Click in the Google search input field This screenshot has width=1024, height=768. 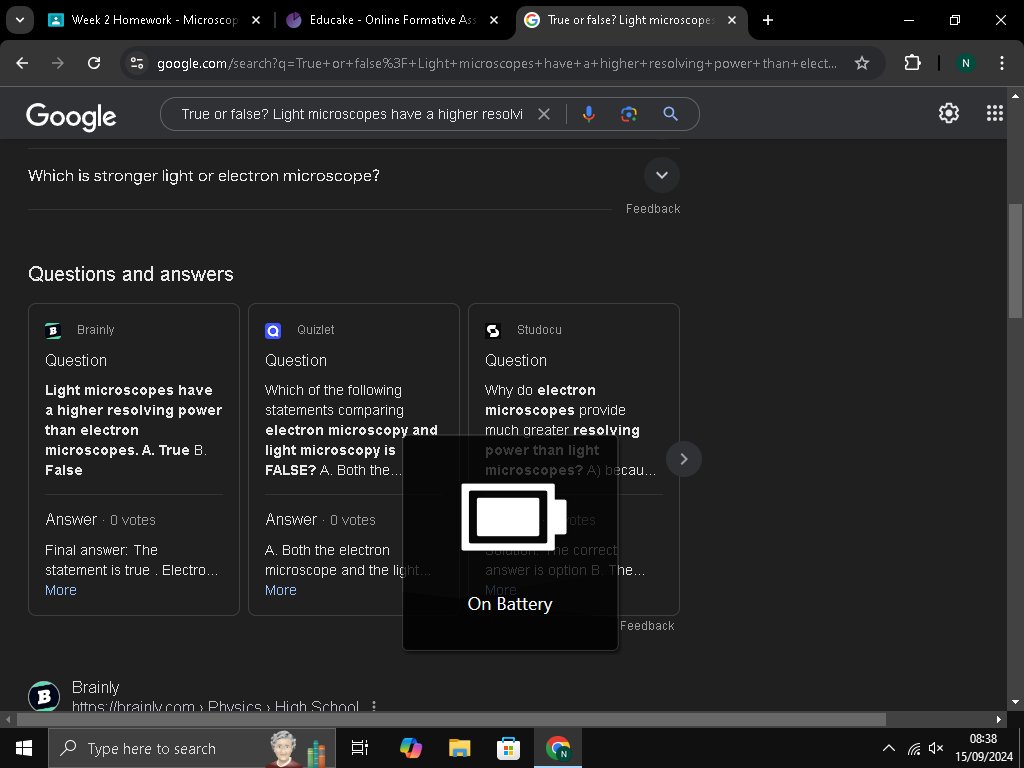click(352, 114)
